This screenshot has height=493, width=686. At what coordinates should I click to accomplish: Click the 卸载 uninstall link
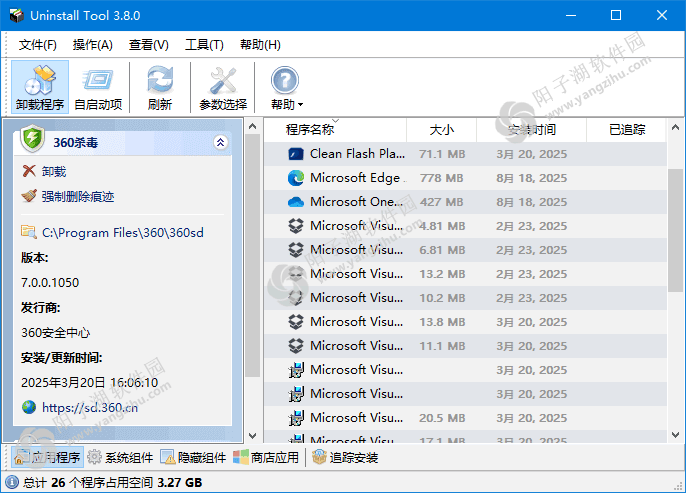coord(54,171)
